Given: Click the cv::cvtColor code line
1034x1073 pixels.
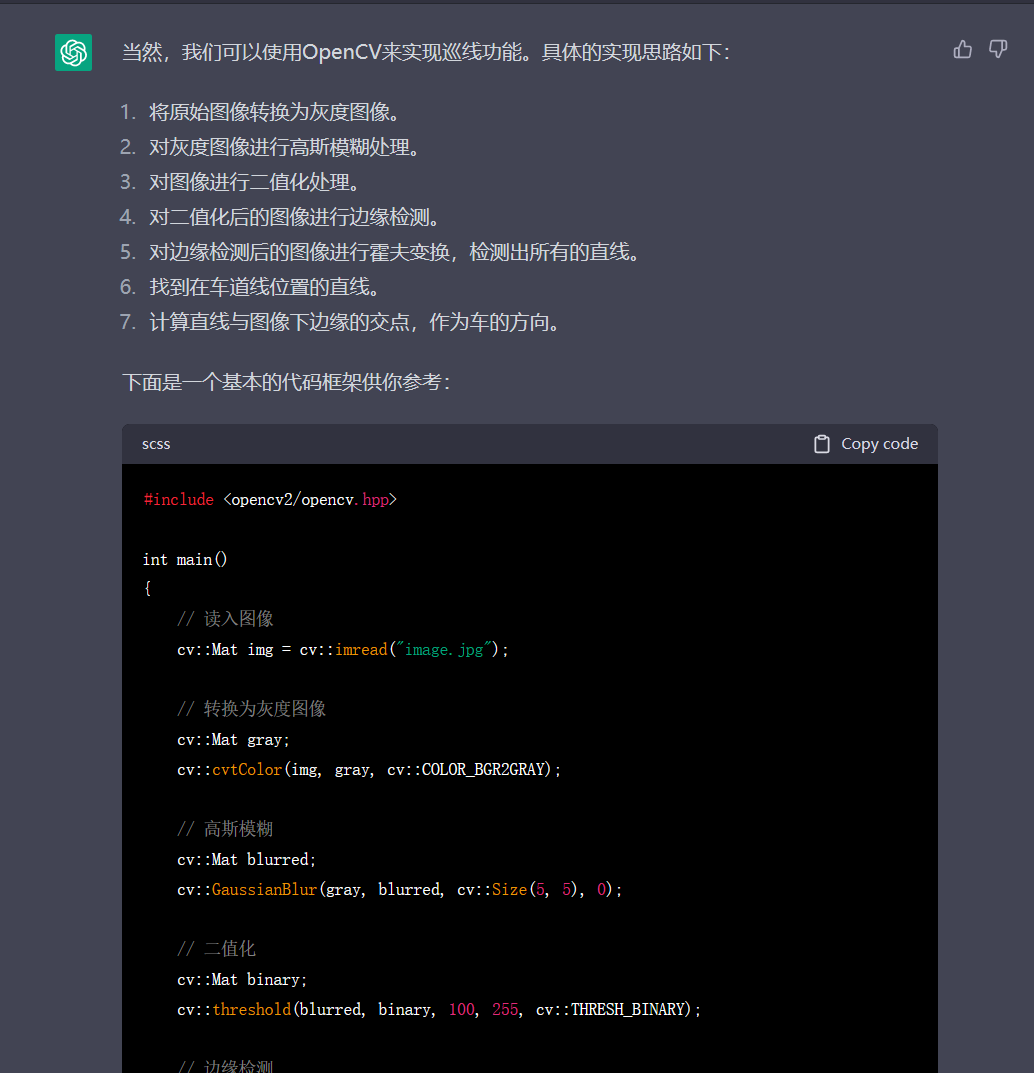Looking at the screenshot, I should pyautogui.click(x=369, y=770).
